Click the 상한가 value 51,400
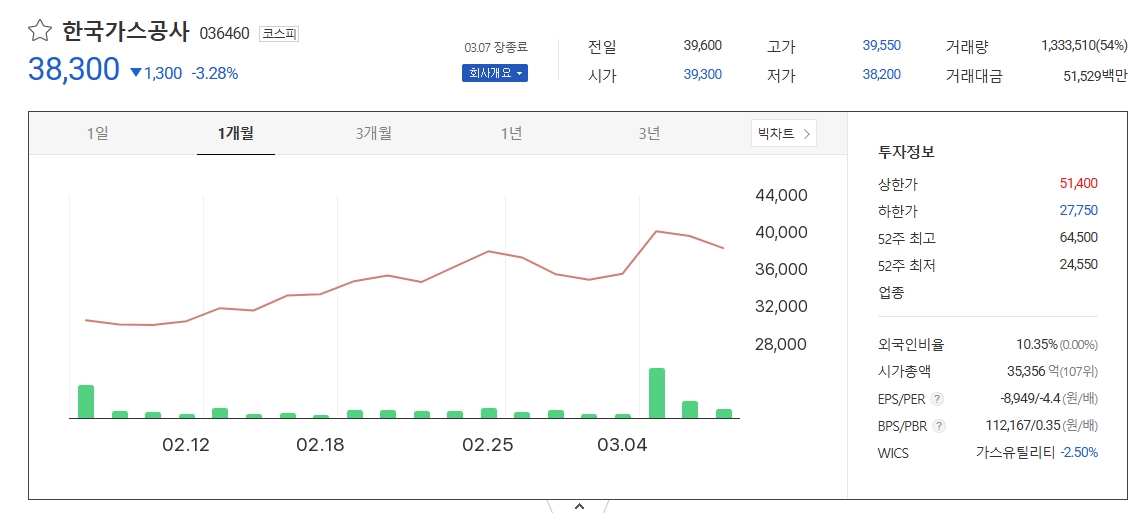Screen dimensions: 1147x513 click(x=1078, y=183)
